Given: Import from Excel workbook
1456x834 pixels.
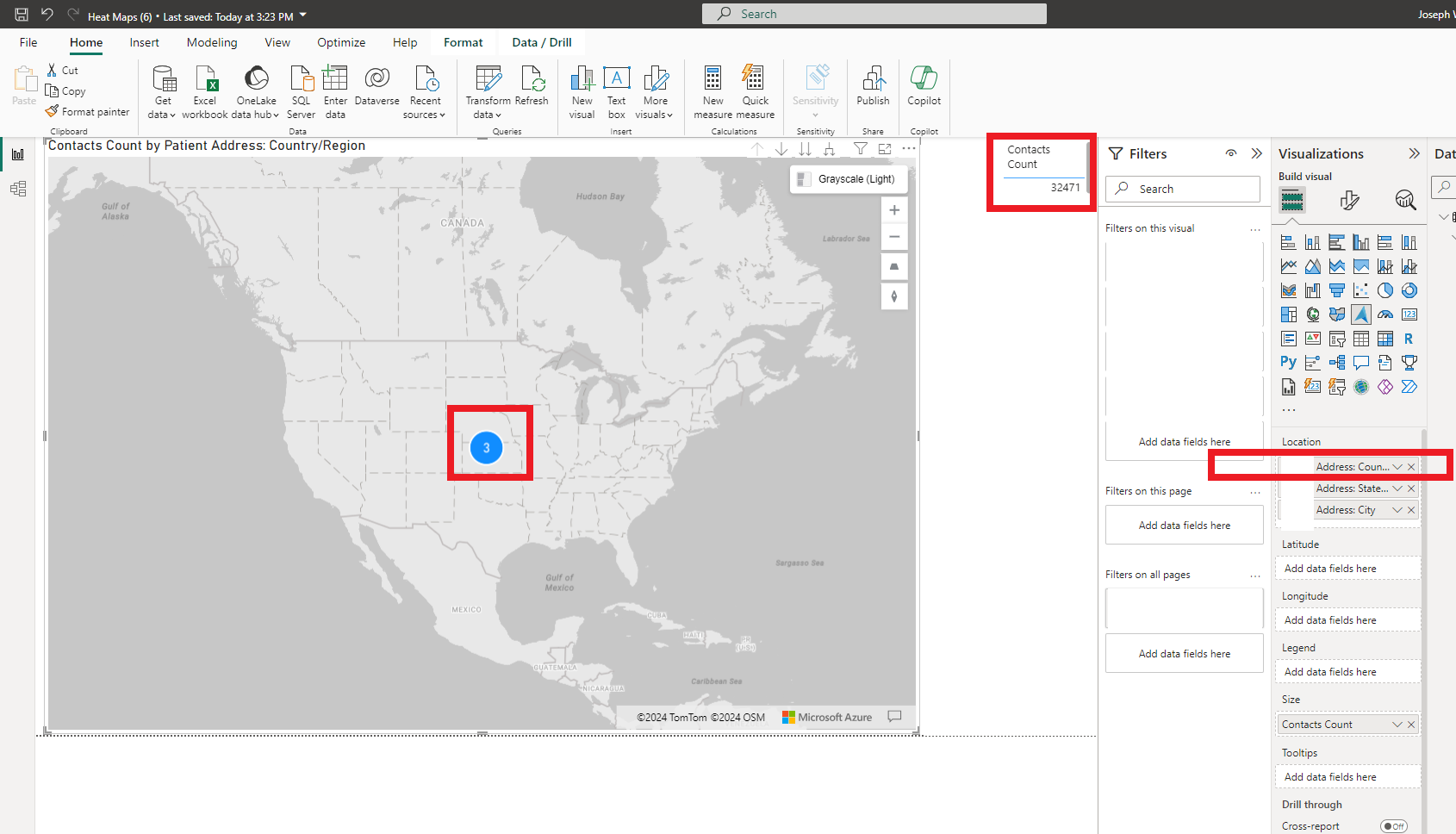Looking at the screenshot, I should (205, 92).
